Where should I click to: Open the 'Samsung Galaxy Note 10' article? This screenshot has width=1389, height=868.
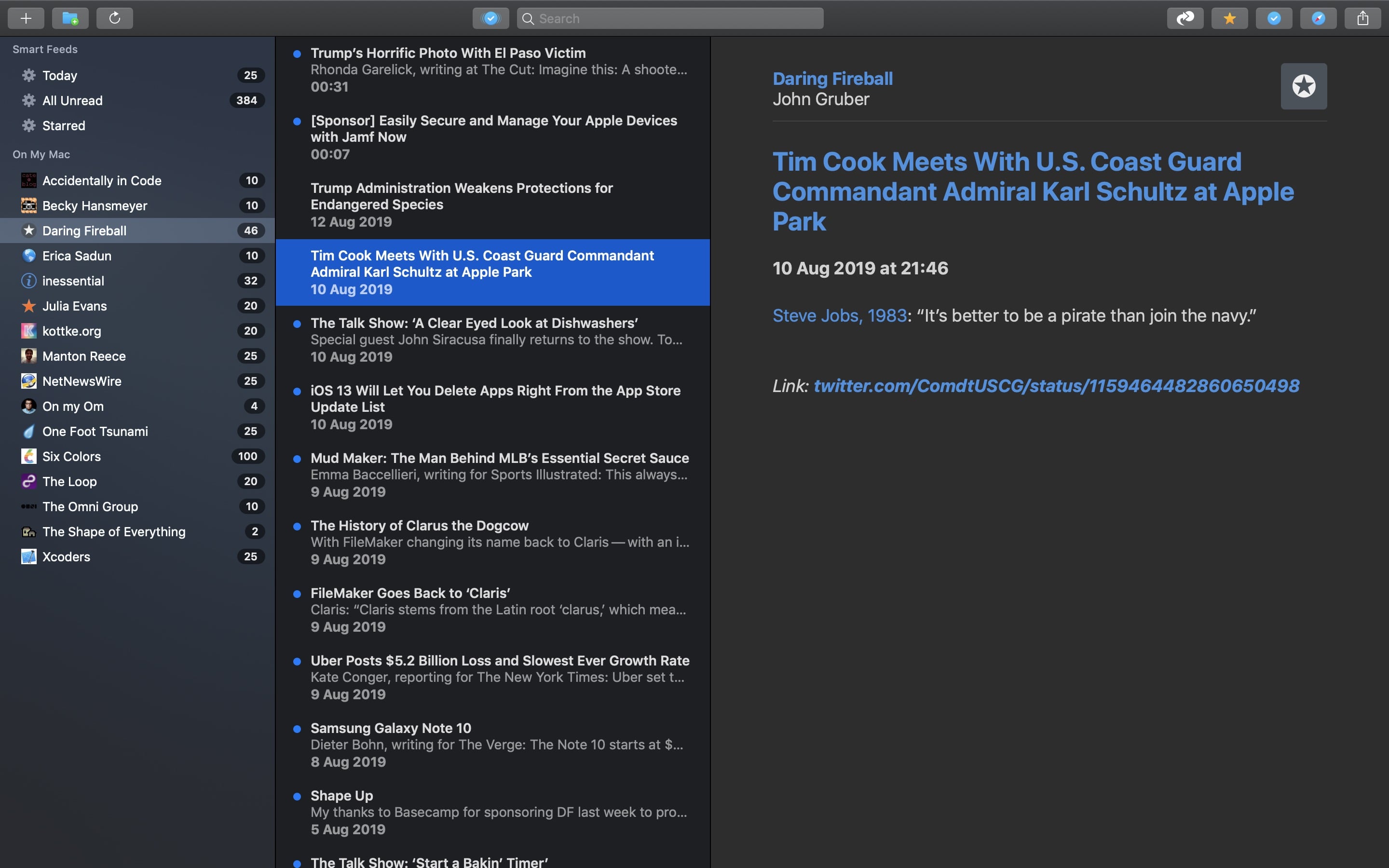492,745
